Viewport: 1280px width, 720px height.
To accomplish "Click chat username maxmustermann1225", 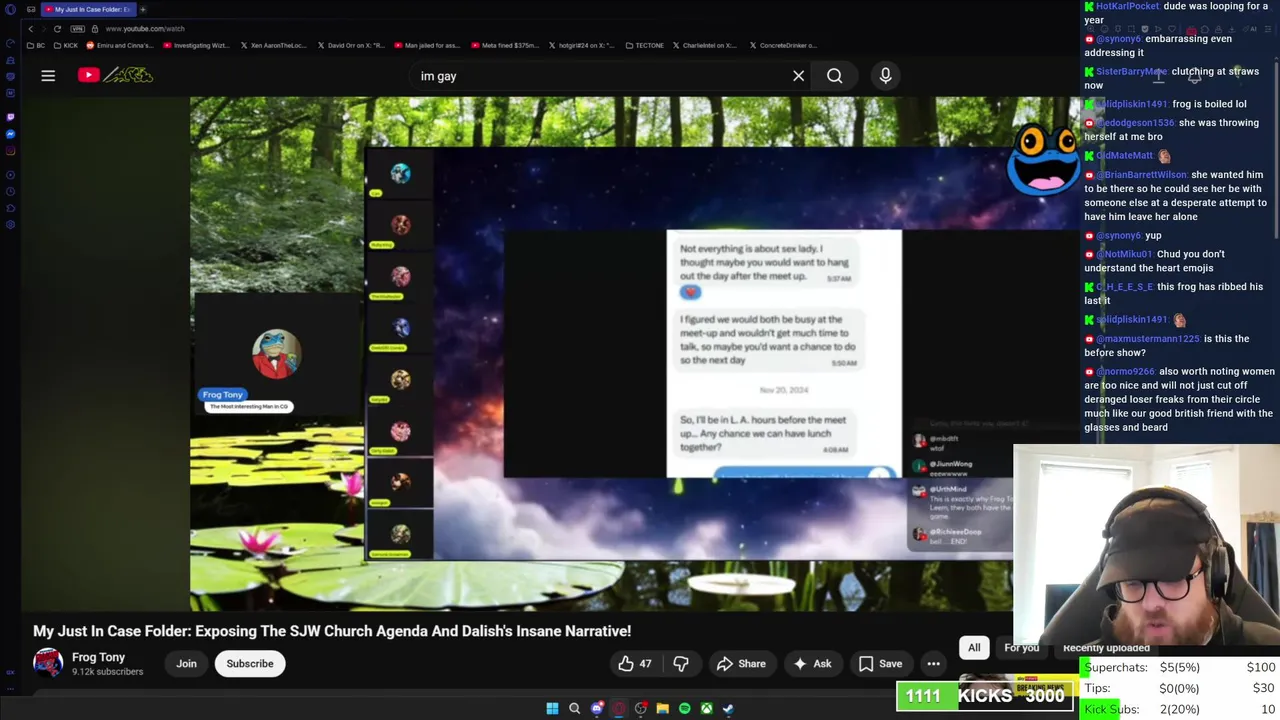I will point(1147,339).
